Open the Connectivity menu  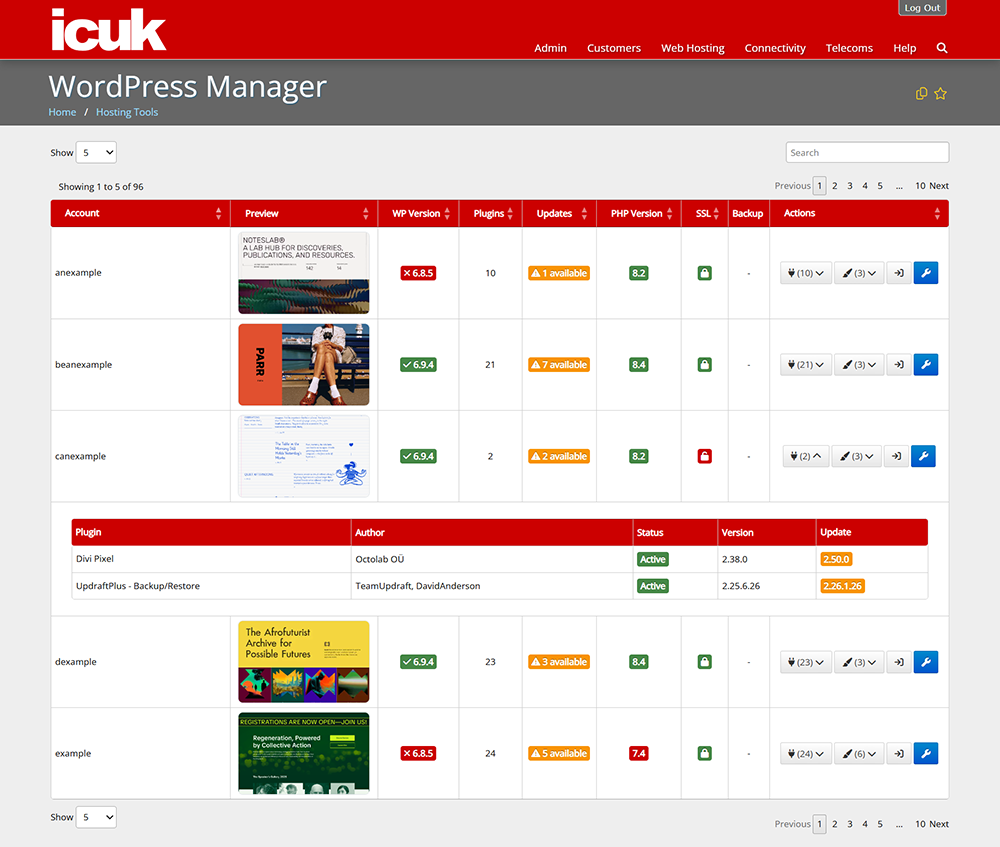[775, 48]
